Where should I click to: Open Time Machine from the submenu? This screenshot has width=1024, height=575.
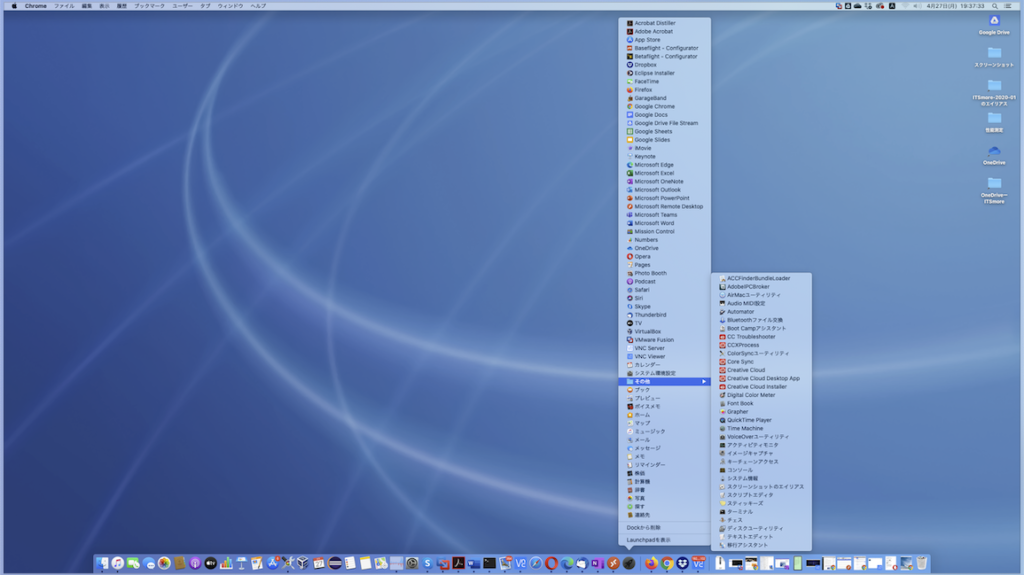point(745,428)
